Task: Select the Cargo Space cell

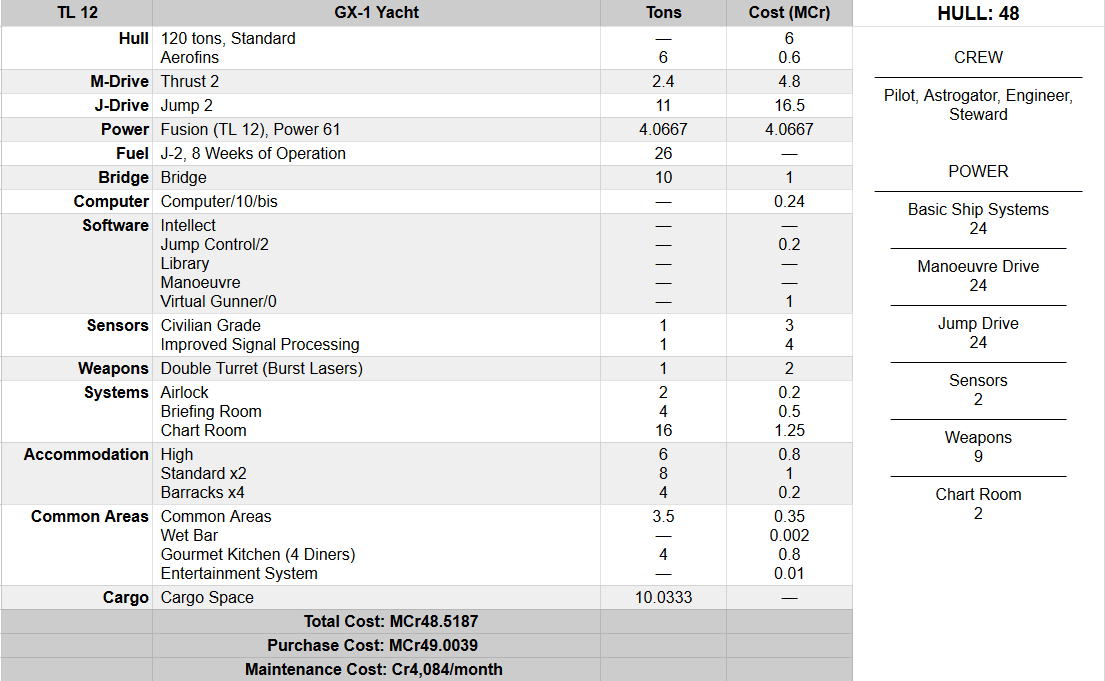Action: (x=207, y=597)
